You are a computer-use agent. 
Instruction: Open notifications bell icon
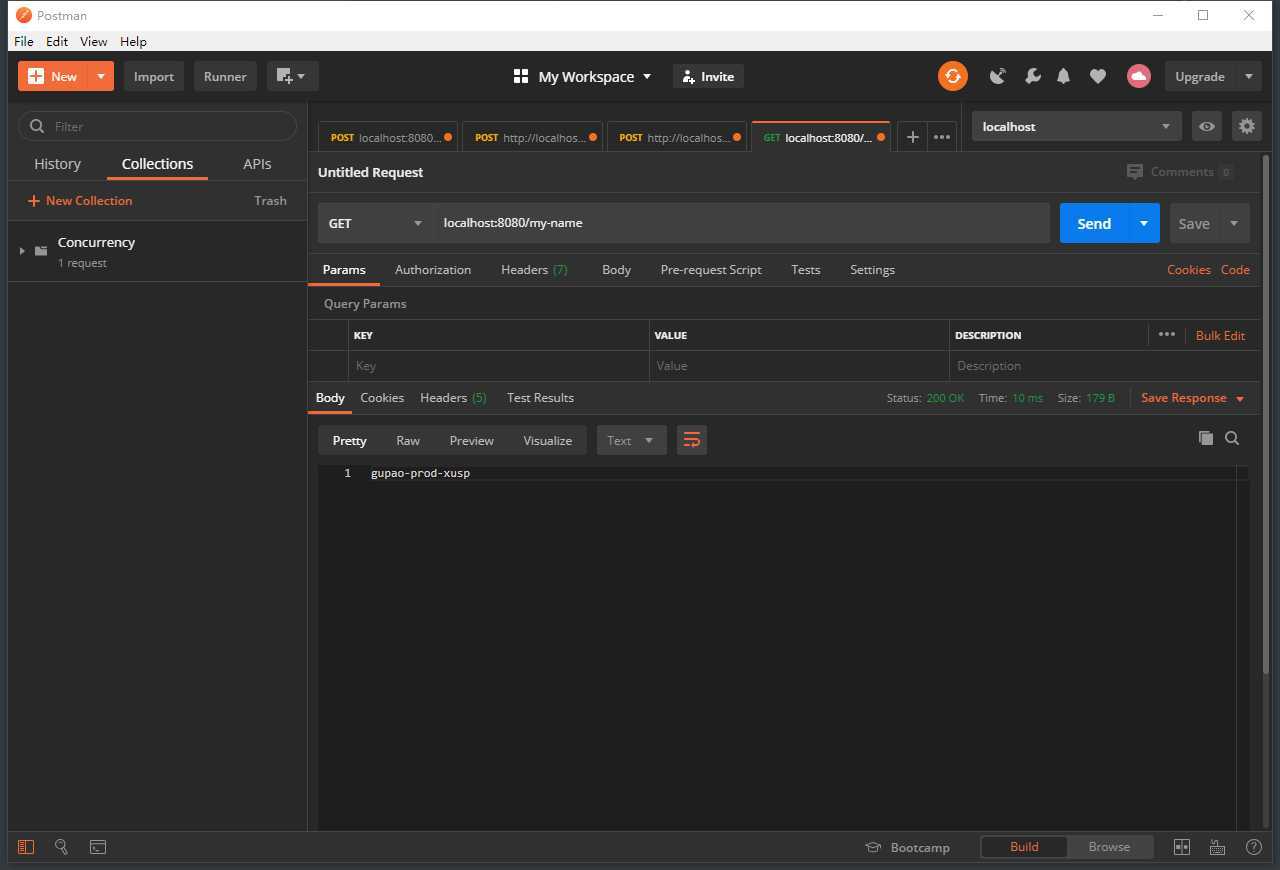pos(1064,76)
